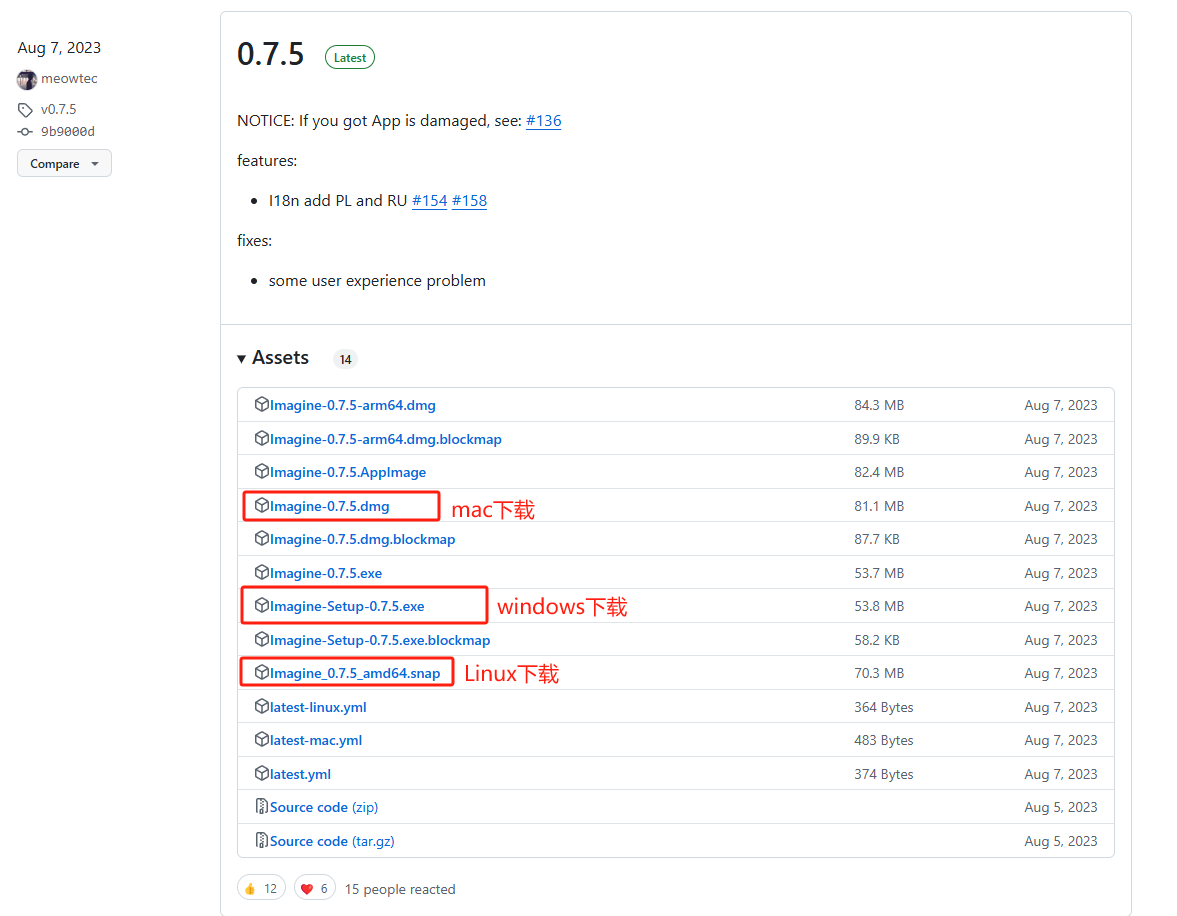1177x916 pixels.
Task: Click package icon beside Imagine-0.7.5.exe
Action: point(261,572)
